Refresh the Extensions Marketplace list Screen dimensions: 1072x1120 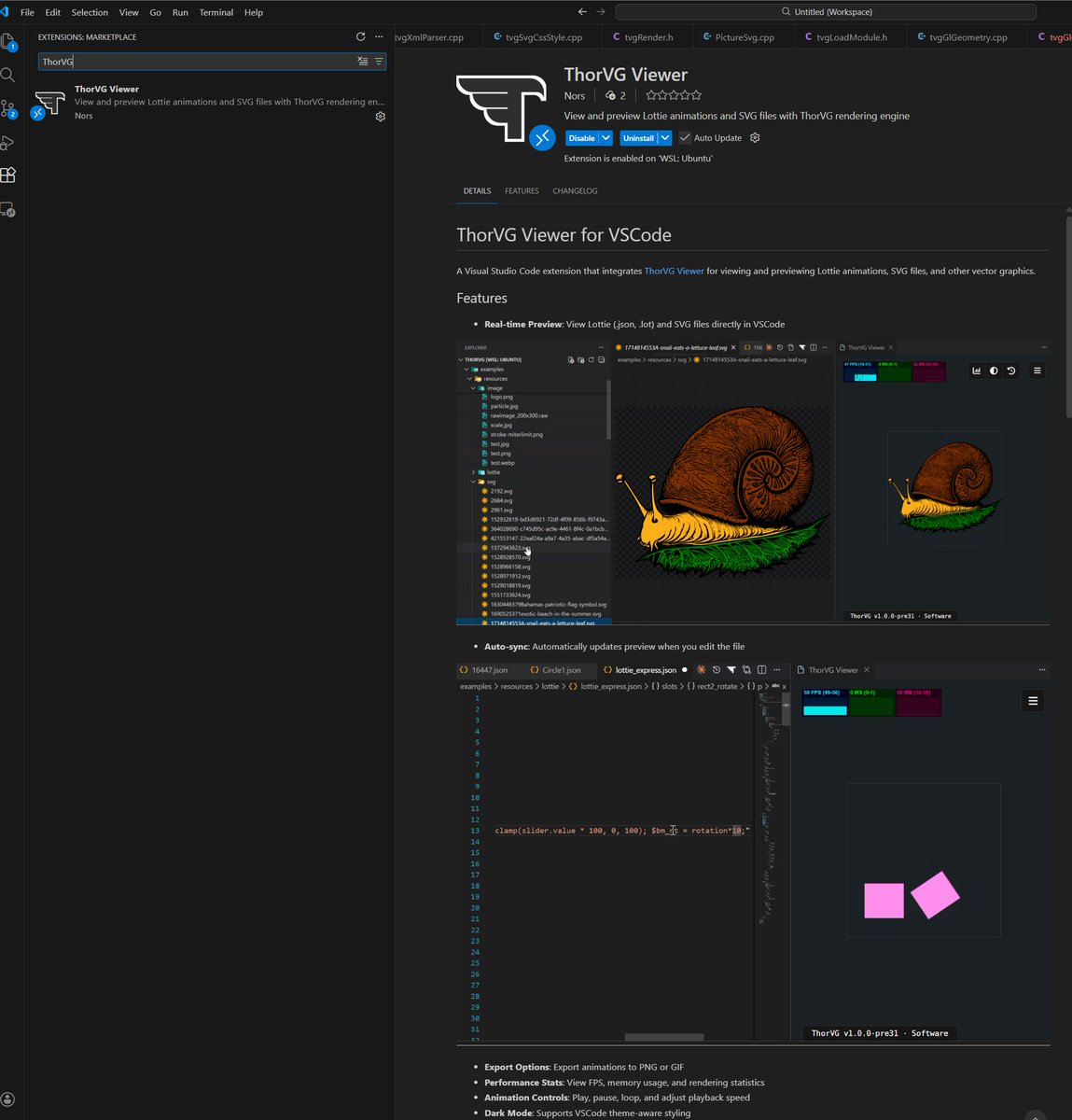point(361,36)
